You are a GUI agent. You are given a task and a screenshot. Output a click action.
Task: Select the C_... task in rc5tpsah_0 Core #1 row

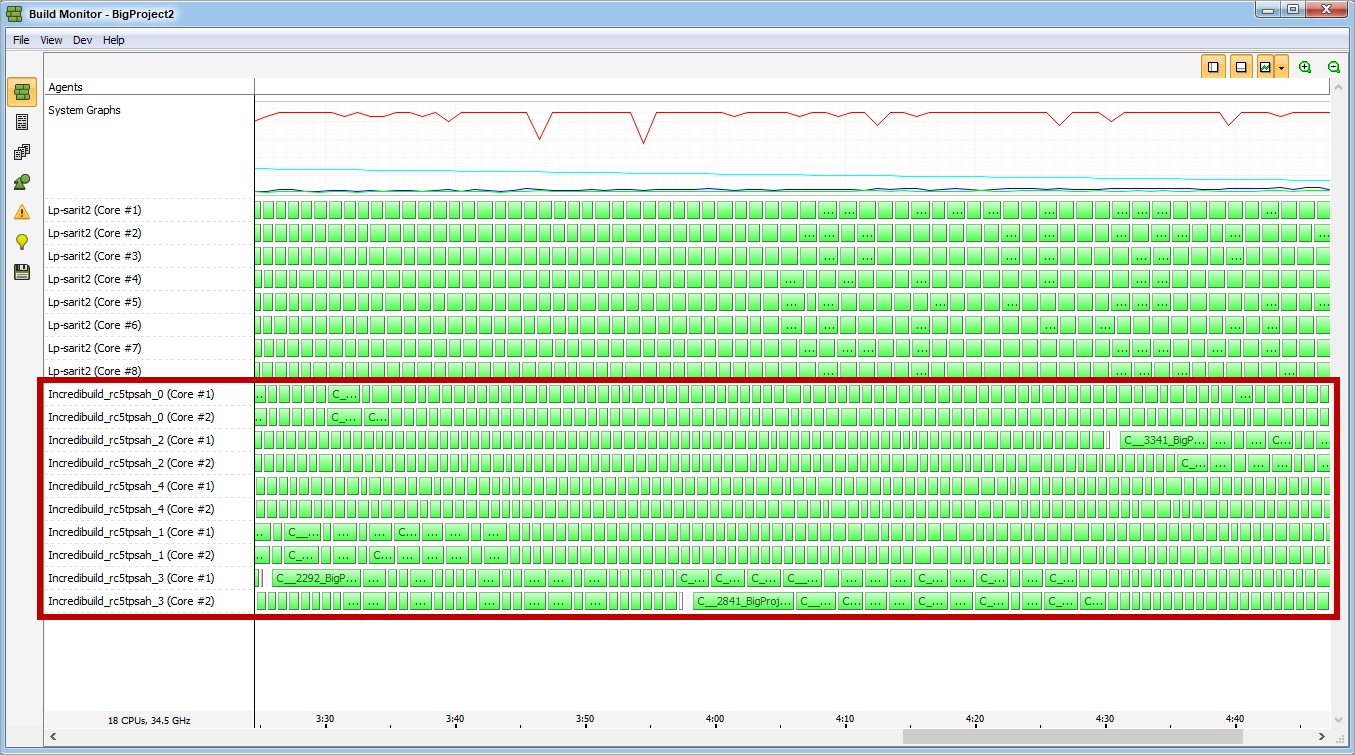coord(344,394)
